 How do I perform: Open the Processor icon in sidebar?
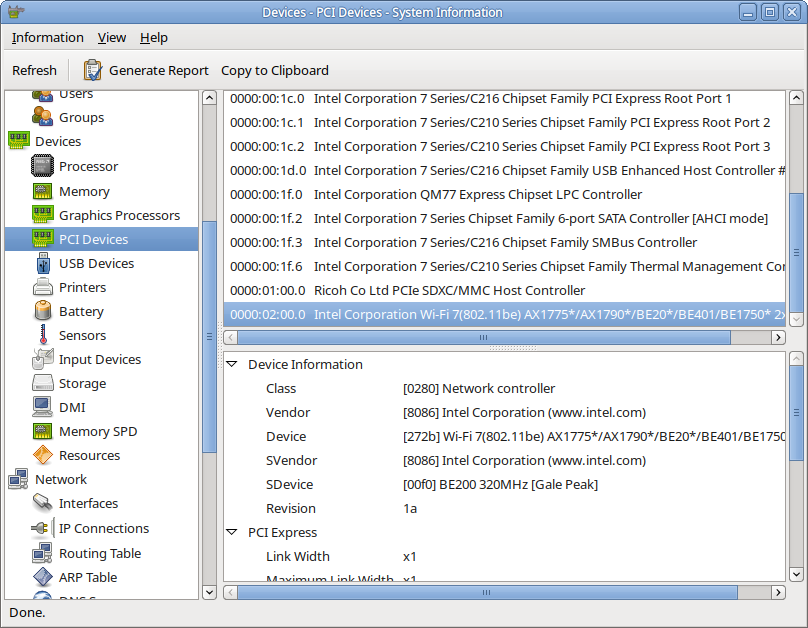coord(42,166)
